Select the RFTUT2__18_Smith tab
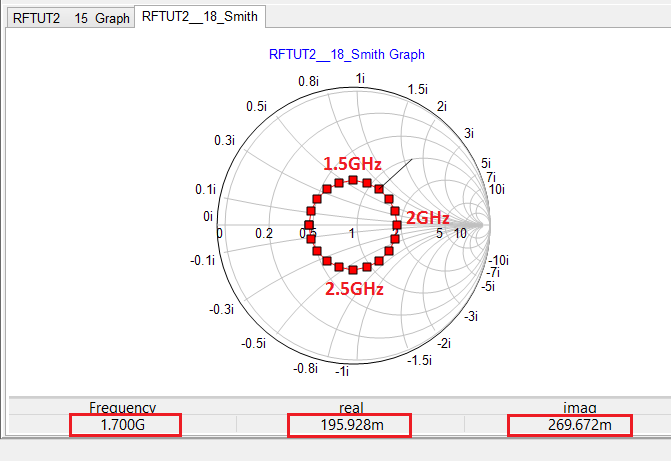This screenshot has width=671, height=461. 202,17
